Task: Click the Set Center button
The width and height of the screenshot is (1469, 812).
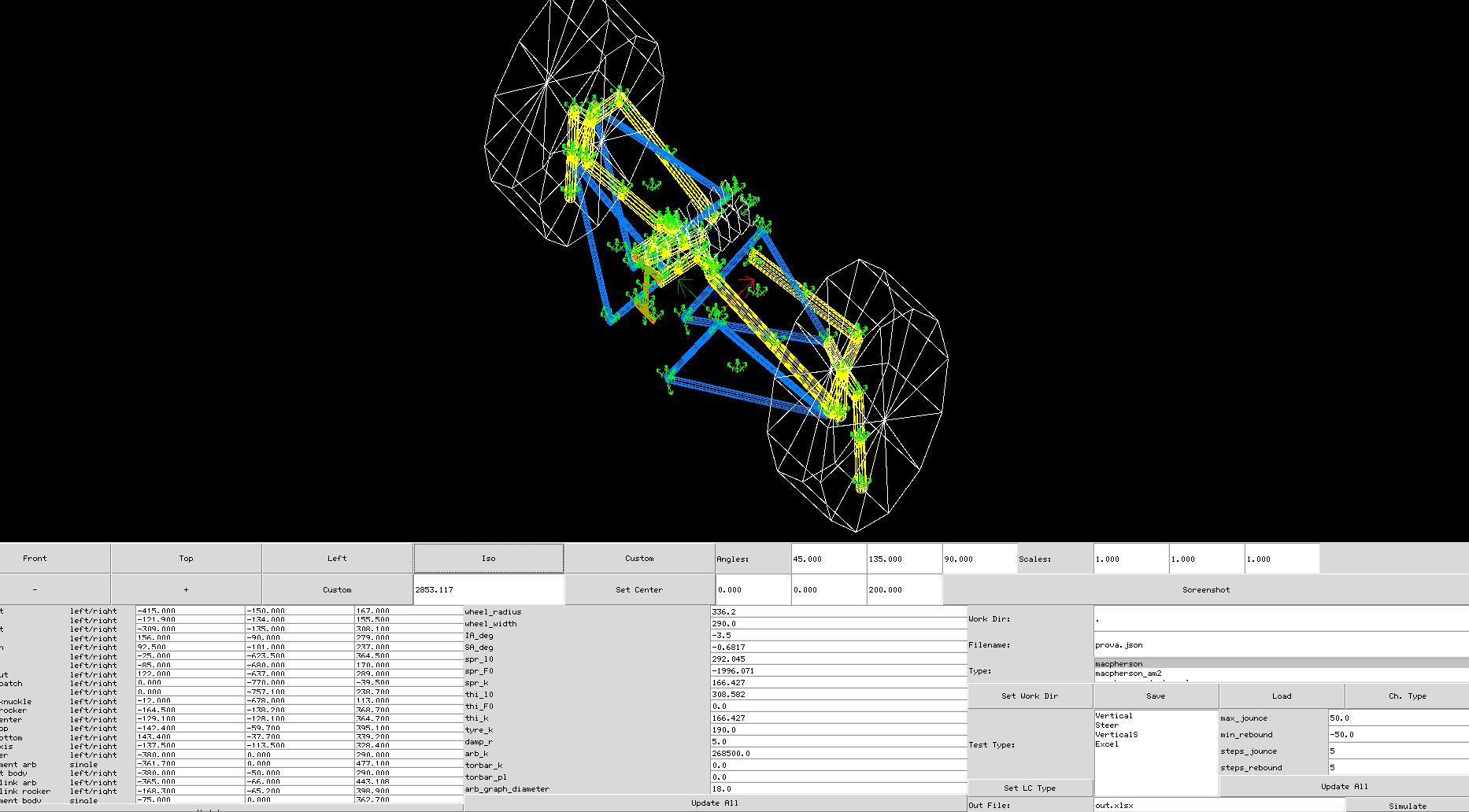Action: pos(639,589)
